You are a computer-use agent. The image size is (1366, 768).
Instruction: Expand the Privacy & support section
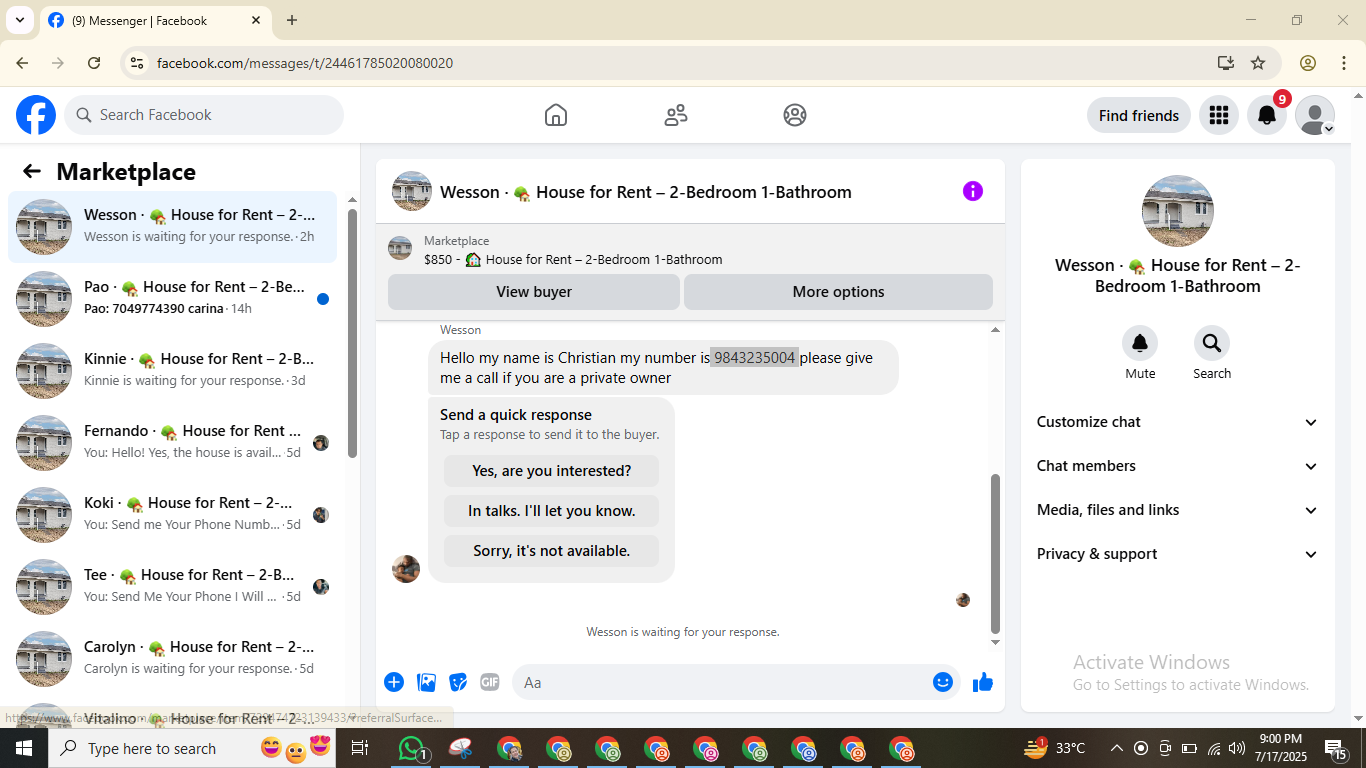tap(1178, 554)
